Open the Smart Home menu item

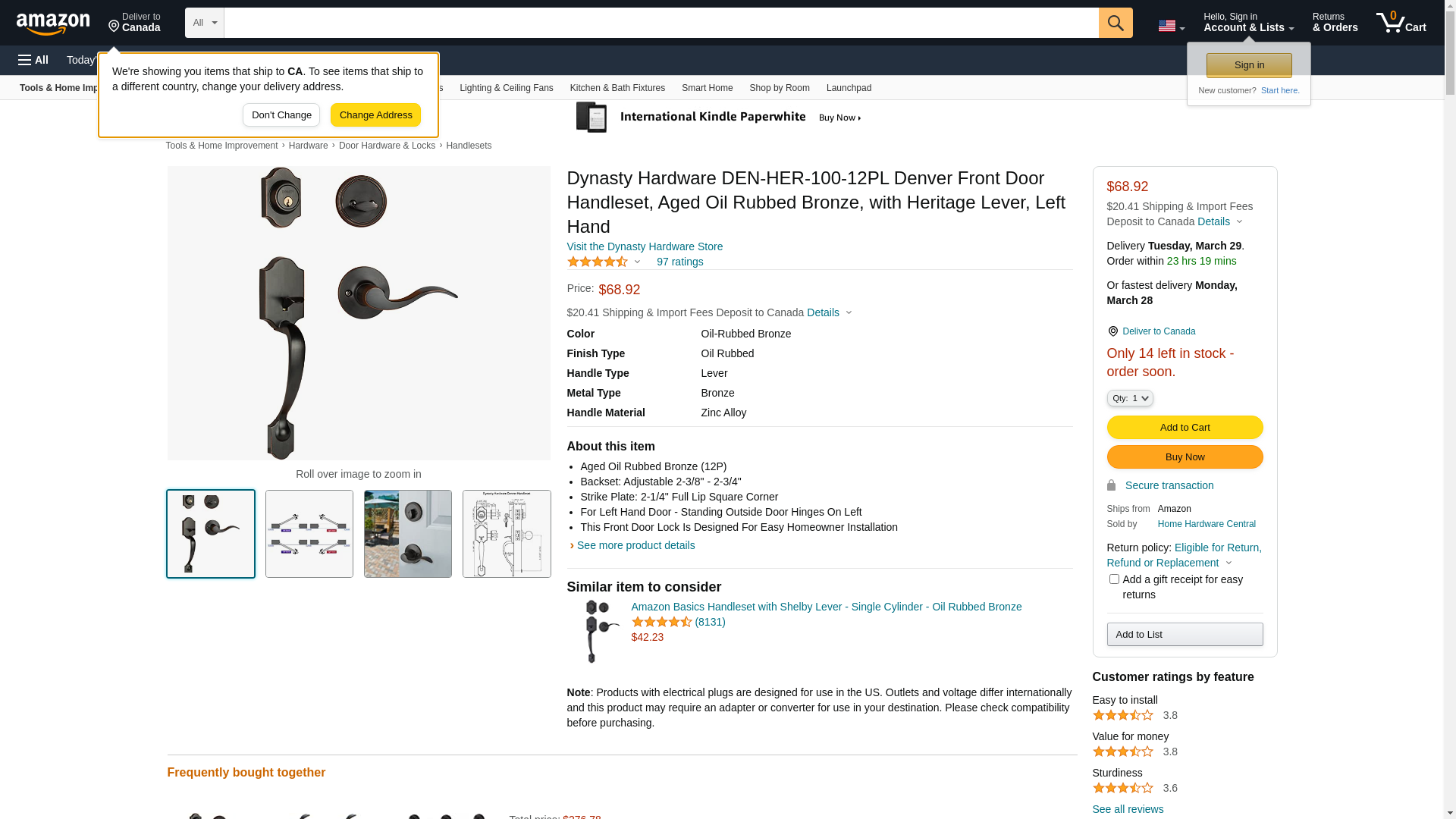click(707, 88)
